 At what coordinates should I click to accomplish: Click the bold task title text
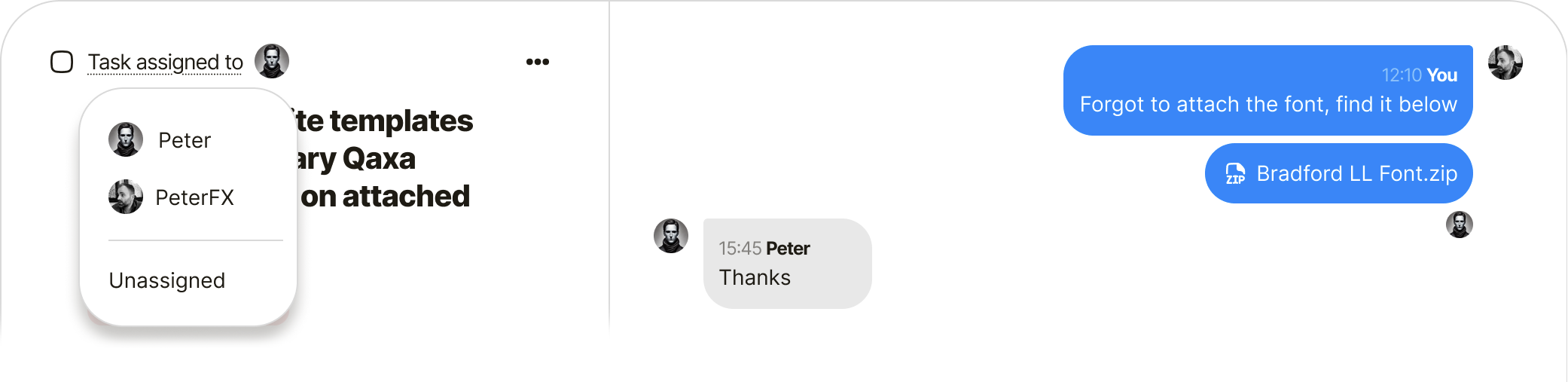tap(384, 158)
